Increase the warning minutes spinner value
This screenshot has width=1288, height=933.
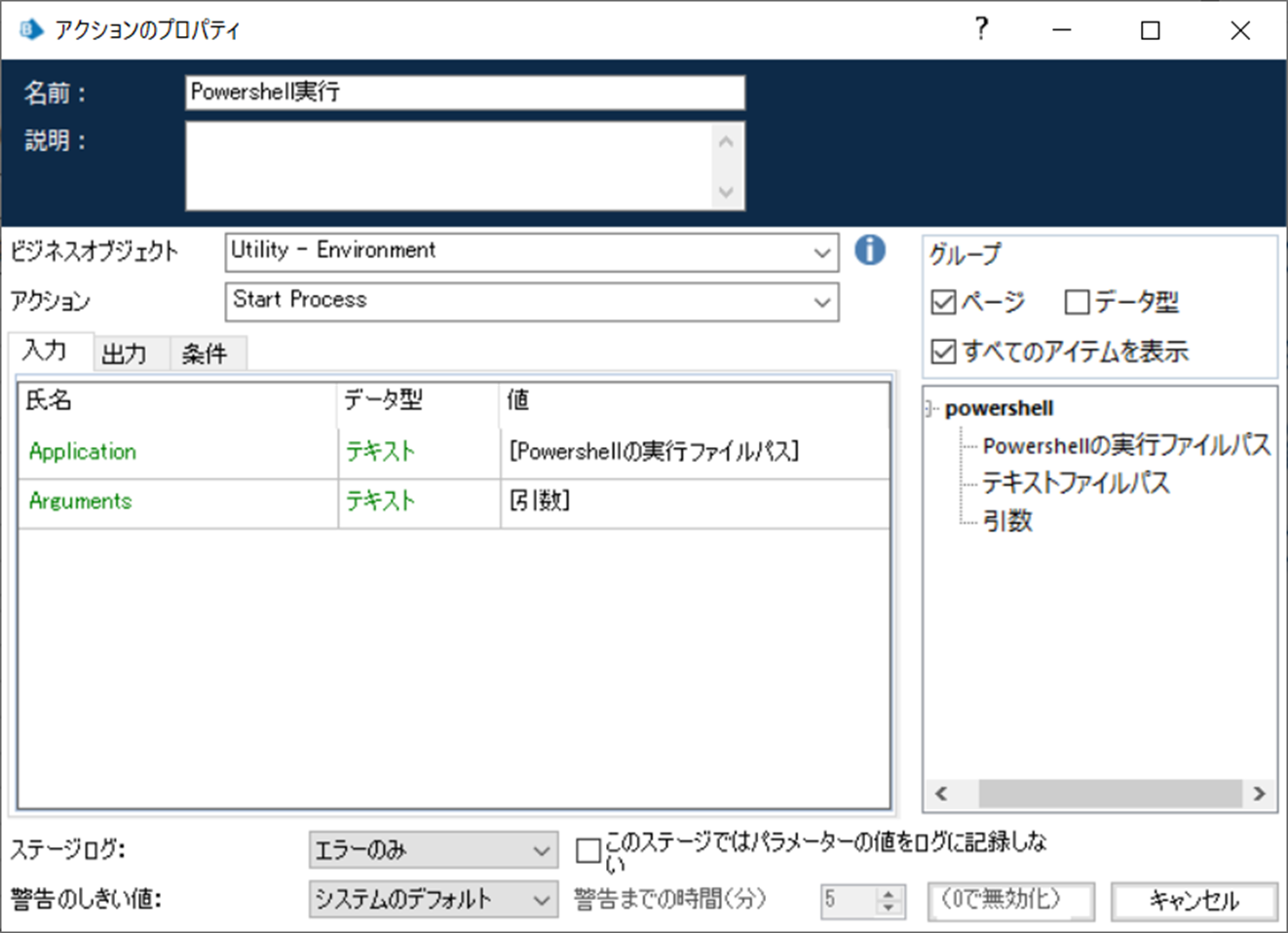click(889, 894)
